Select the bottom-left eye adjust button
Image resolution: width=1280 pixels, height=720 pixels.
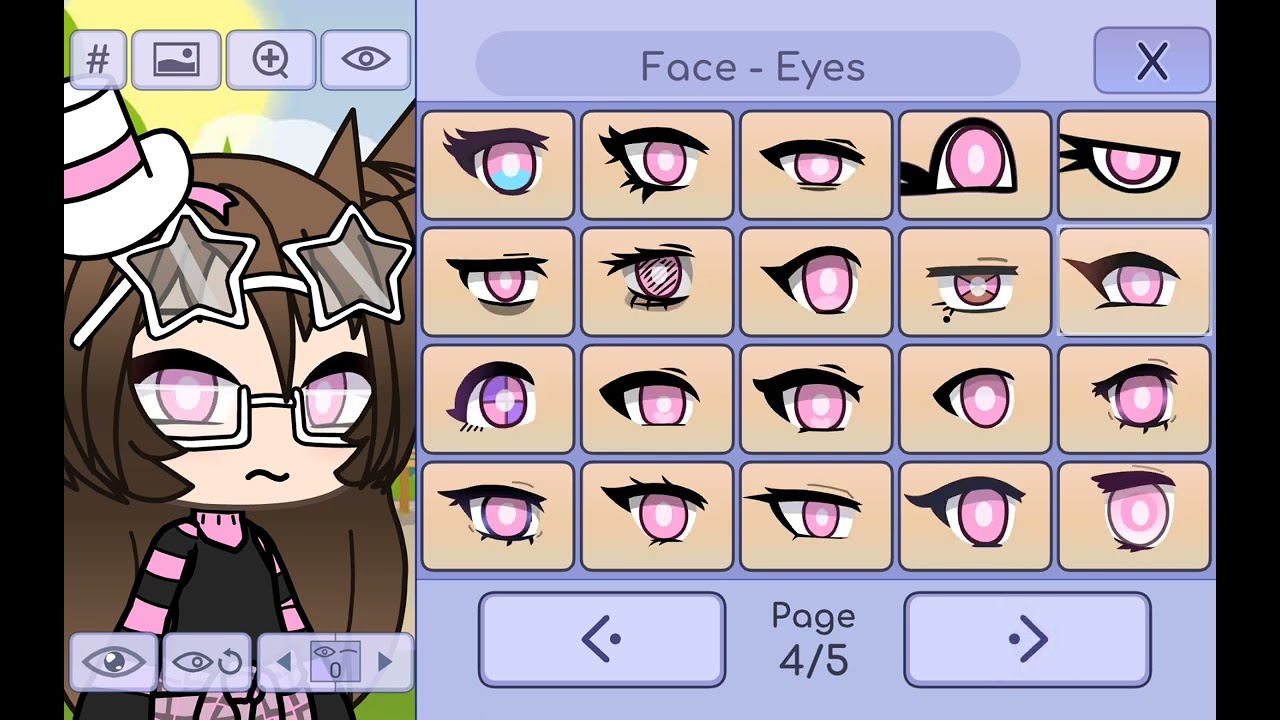pos(113,662)
